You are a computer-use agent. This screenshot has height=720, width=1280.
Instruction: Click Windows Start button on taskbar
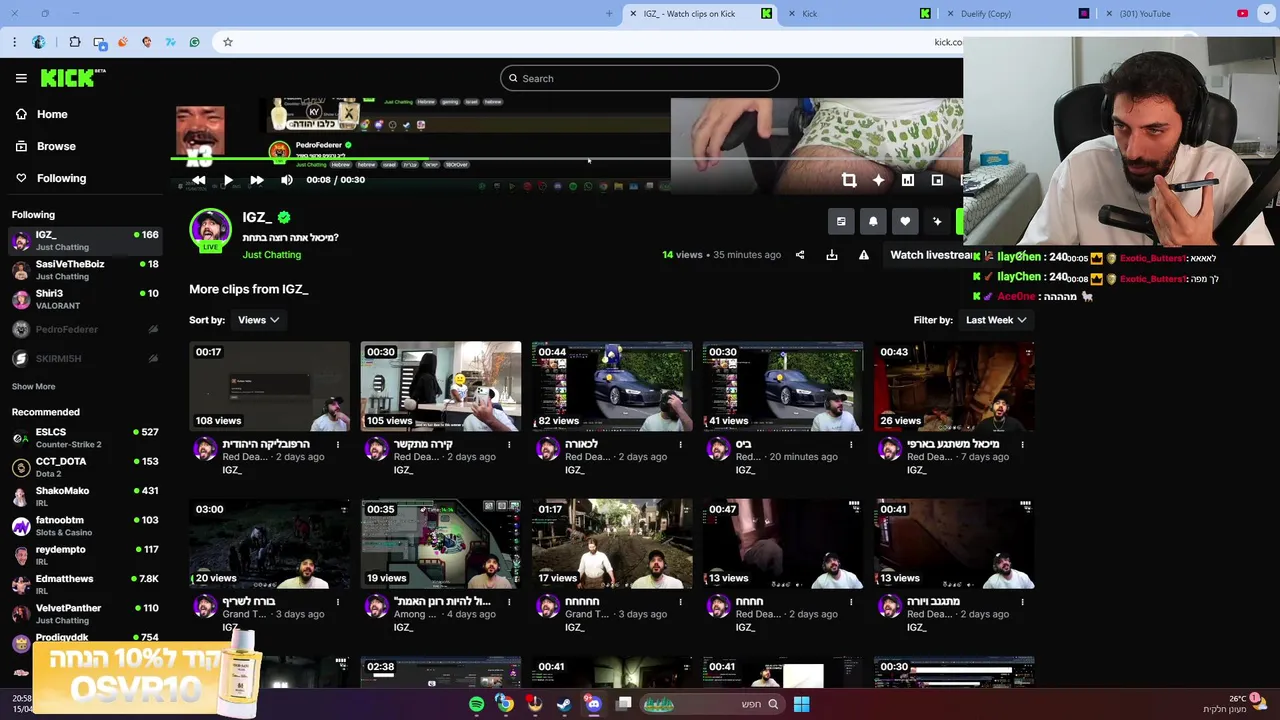pyautogui.click(x=801, y=704)
